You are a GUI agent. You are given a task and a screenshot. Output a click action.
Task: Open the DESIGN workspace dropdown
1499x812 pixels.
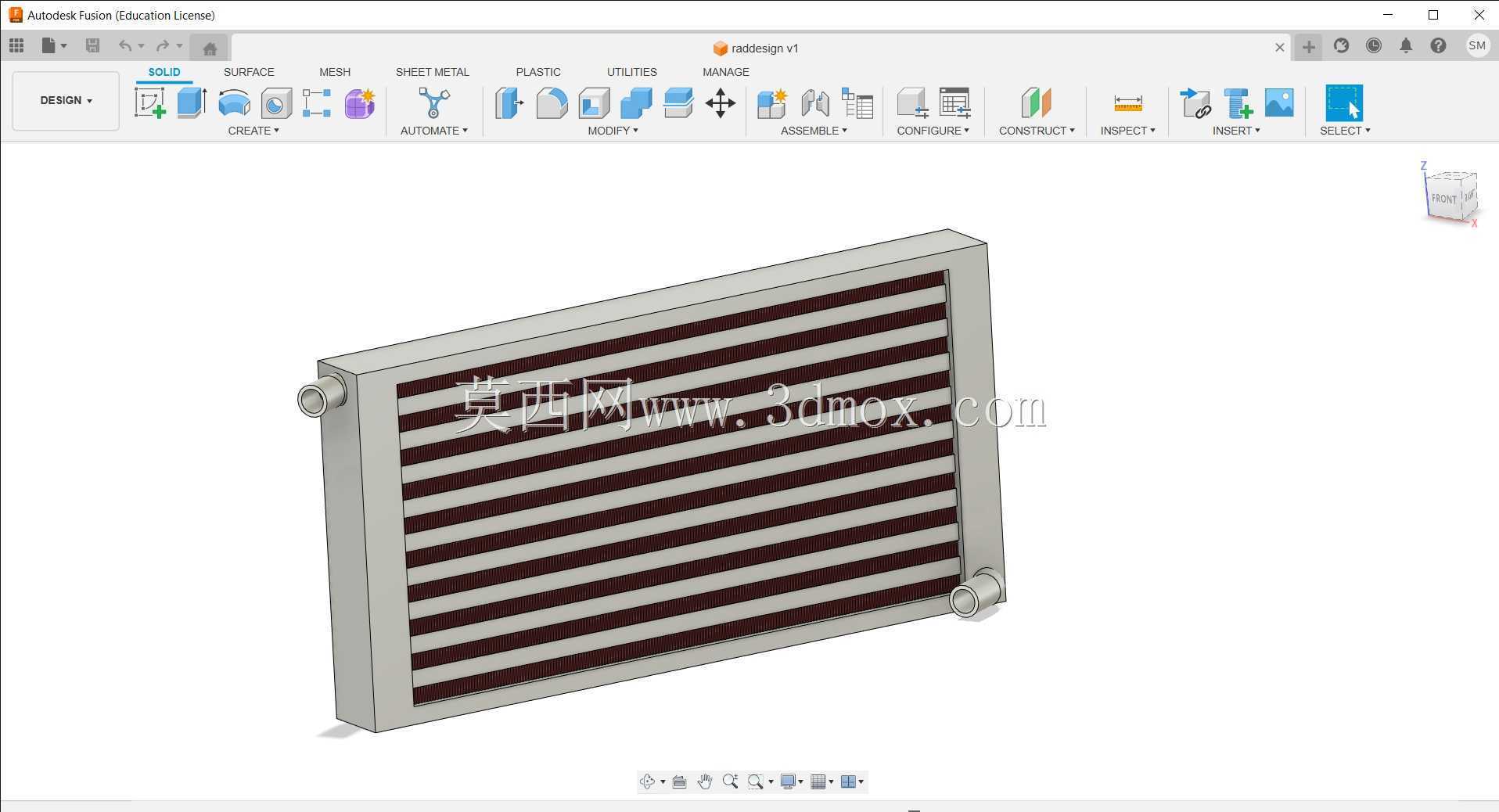[66, 100]
